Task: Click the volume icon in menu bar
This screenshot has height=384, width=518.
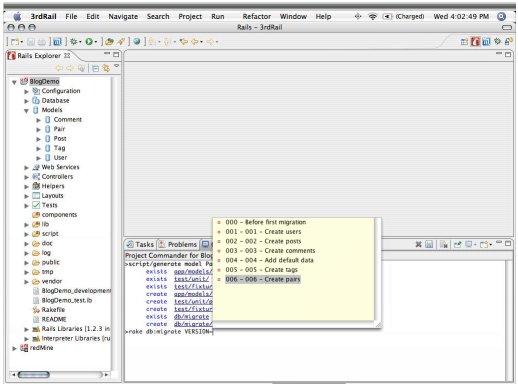Action: 387,16
